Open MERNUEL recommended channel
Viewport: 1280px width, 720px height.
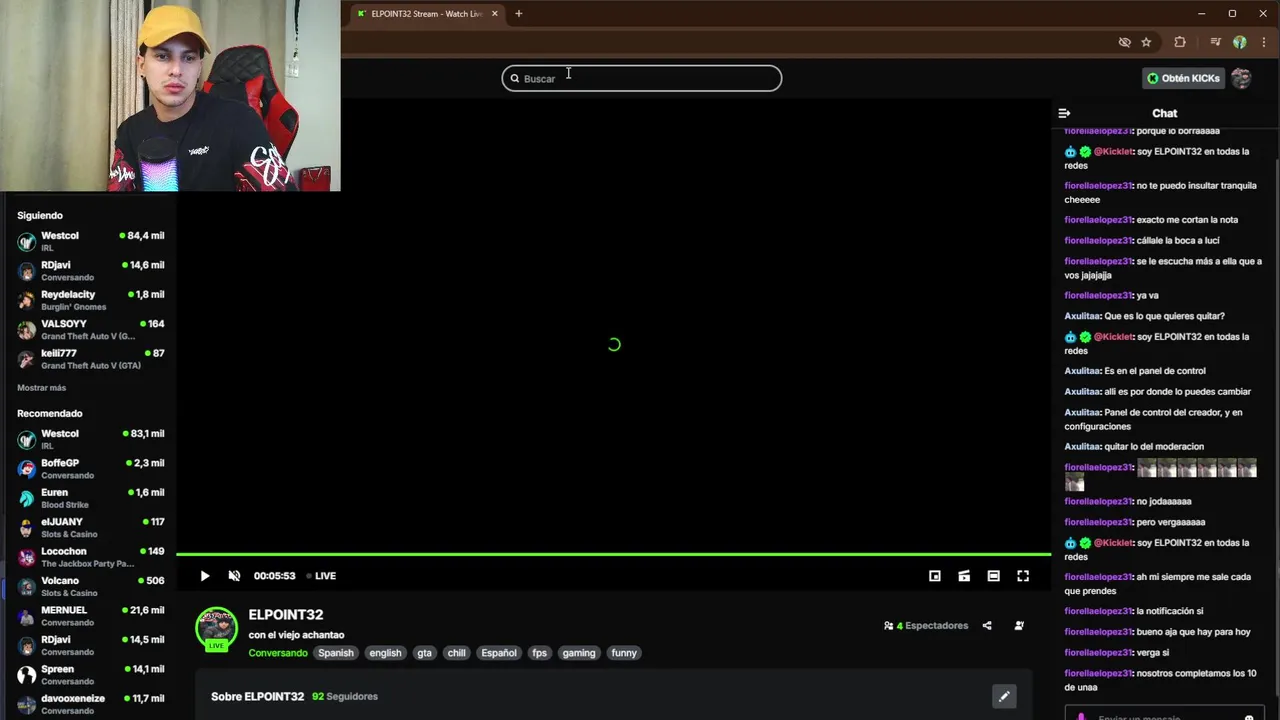click(x=90, y=616)
